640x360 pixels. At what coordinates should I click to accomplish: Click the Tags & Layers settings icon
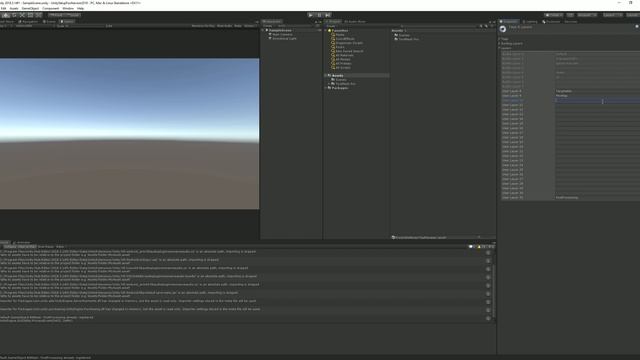pos(503,29)
